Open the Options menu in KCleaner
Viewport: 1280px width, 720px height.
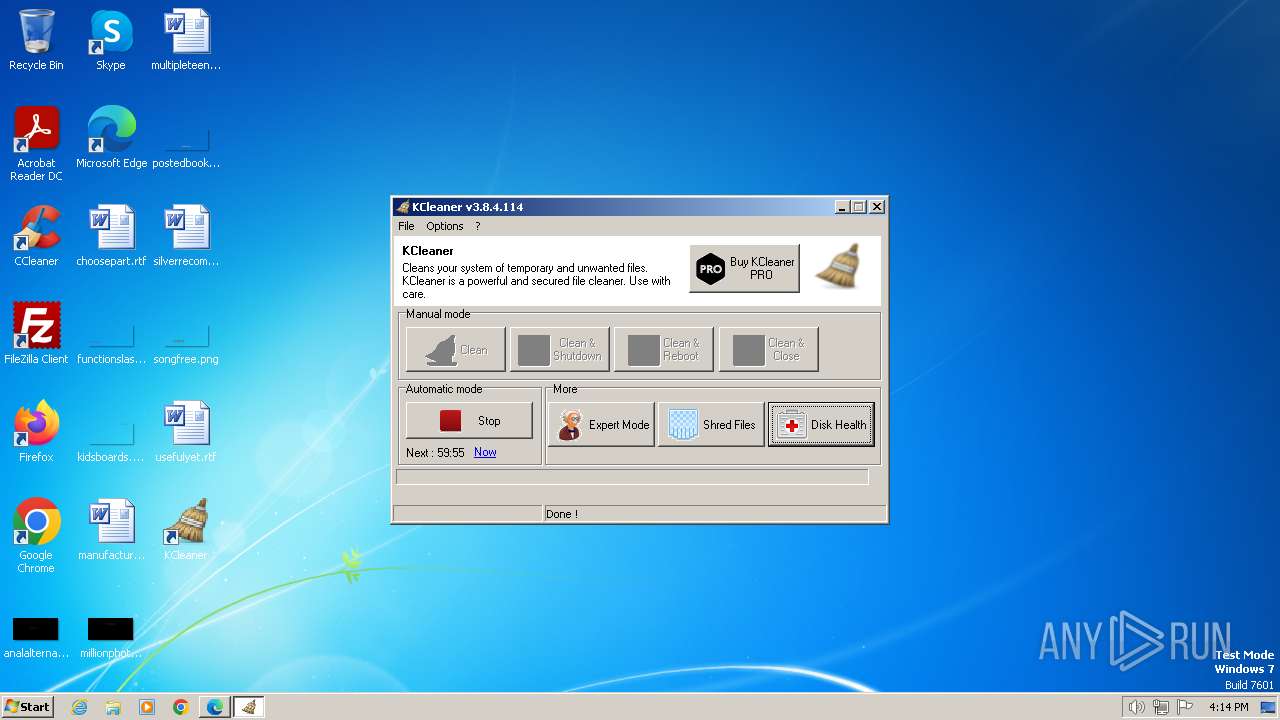point(444,226)
